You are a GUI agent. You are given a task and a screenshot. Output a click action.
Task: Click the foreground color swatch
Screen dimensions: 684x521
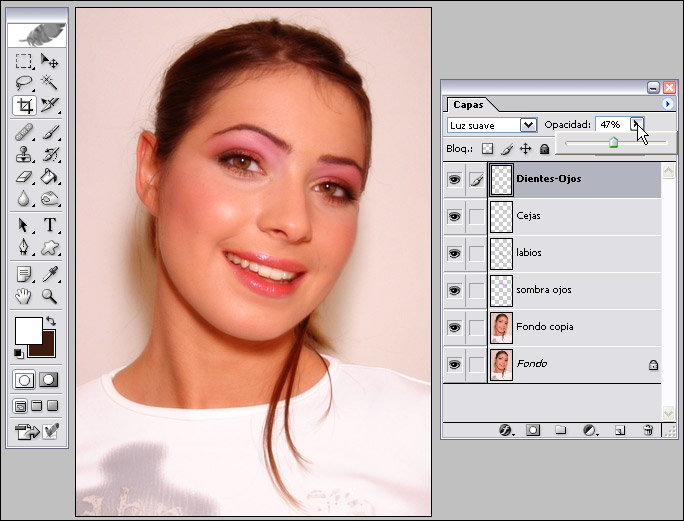click(28, 331)
